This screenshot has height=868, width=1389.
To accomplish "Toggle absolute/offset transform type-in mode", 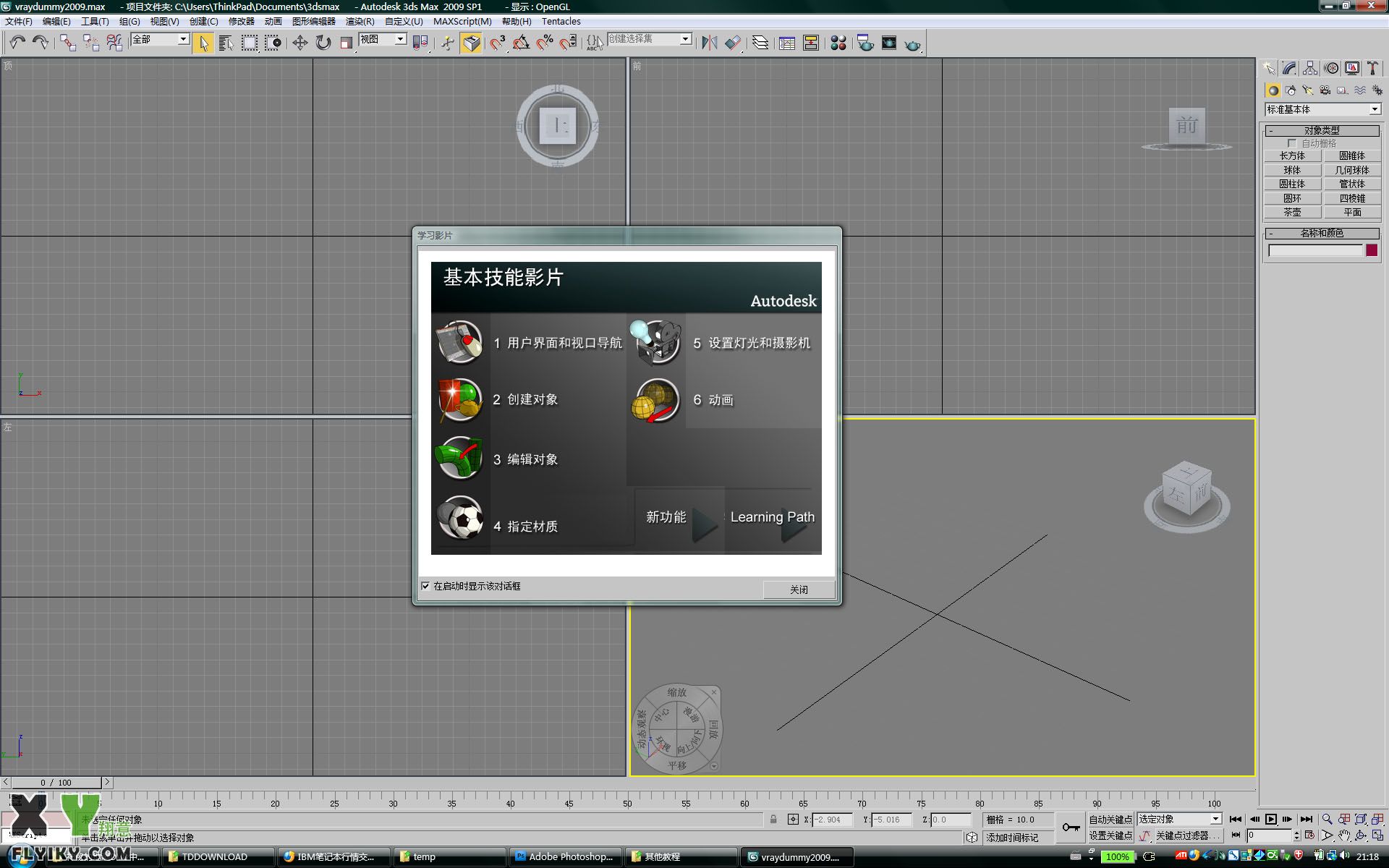I will tap(793, 820).
